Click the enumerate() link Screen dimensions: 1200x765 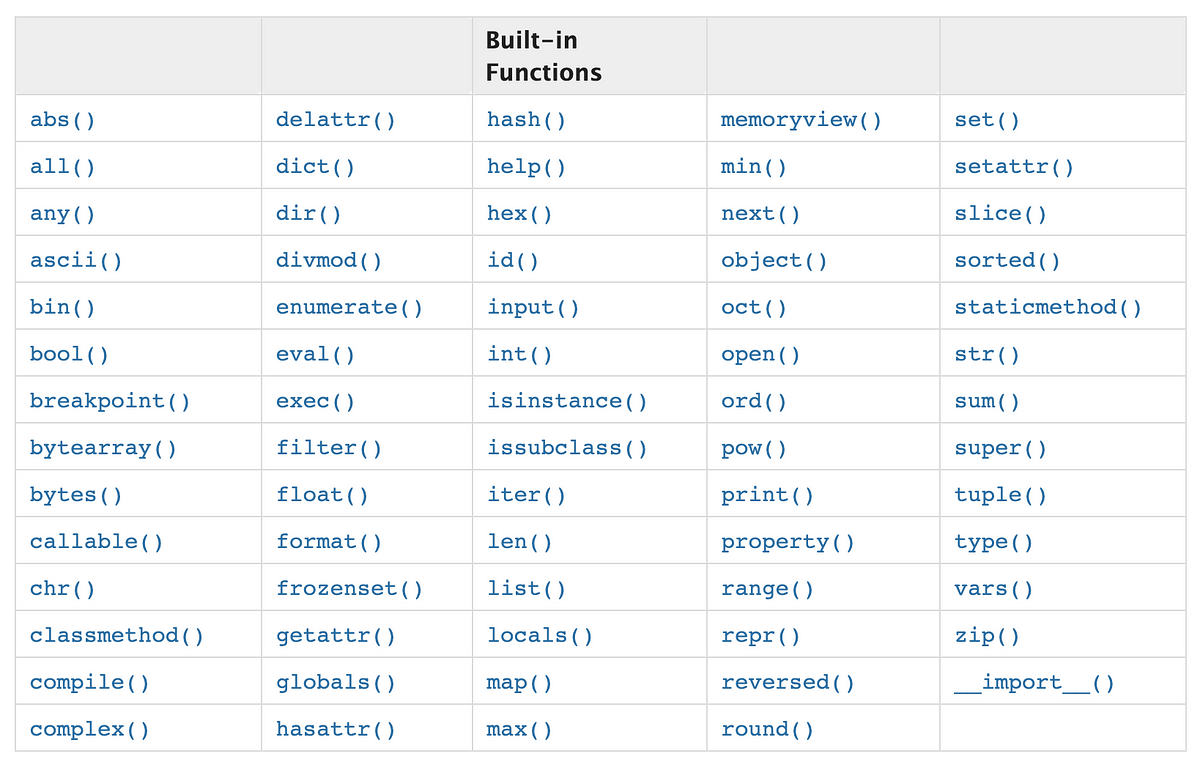point(349,308)
